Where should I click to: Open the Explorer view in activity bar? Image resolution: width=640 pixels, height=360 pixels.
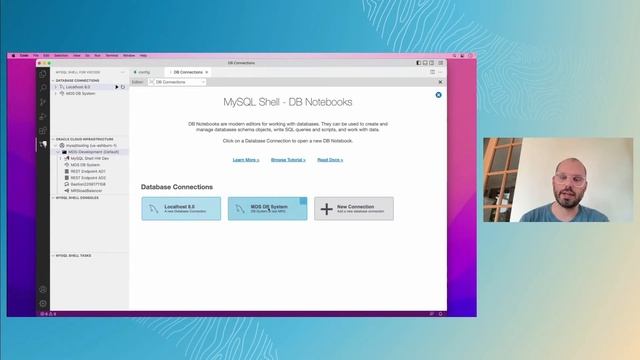43,74
